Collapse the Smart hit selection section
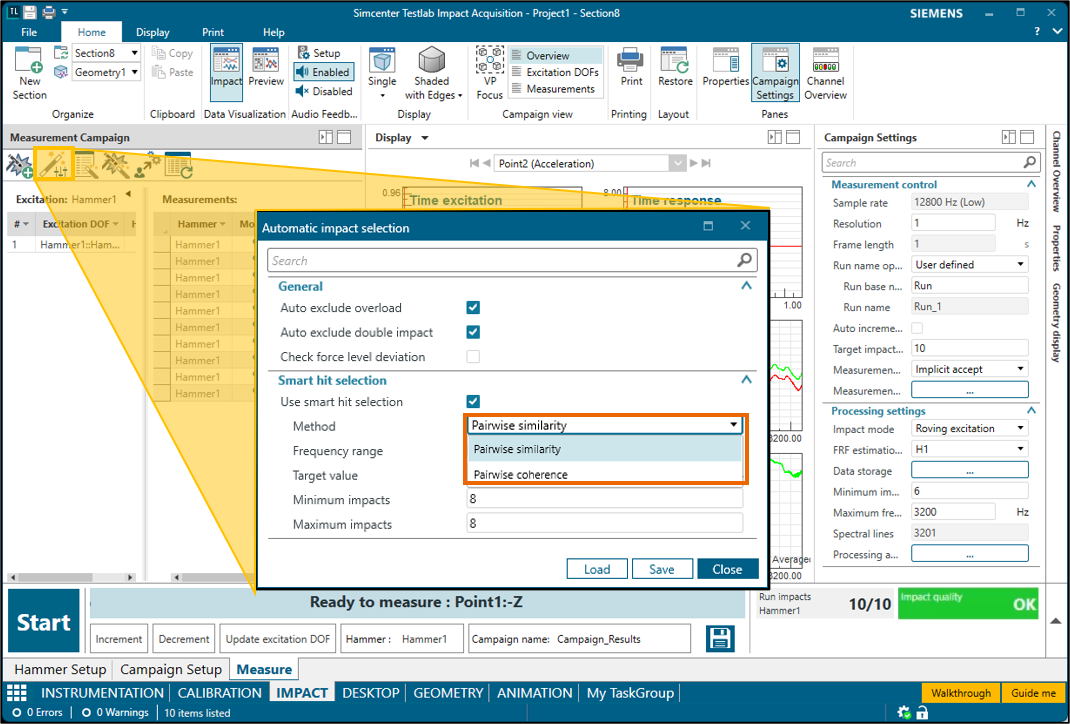Viewport: 1070px width, 724px height. [x=745, y=380]
